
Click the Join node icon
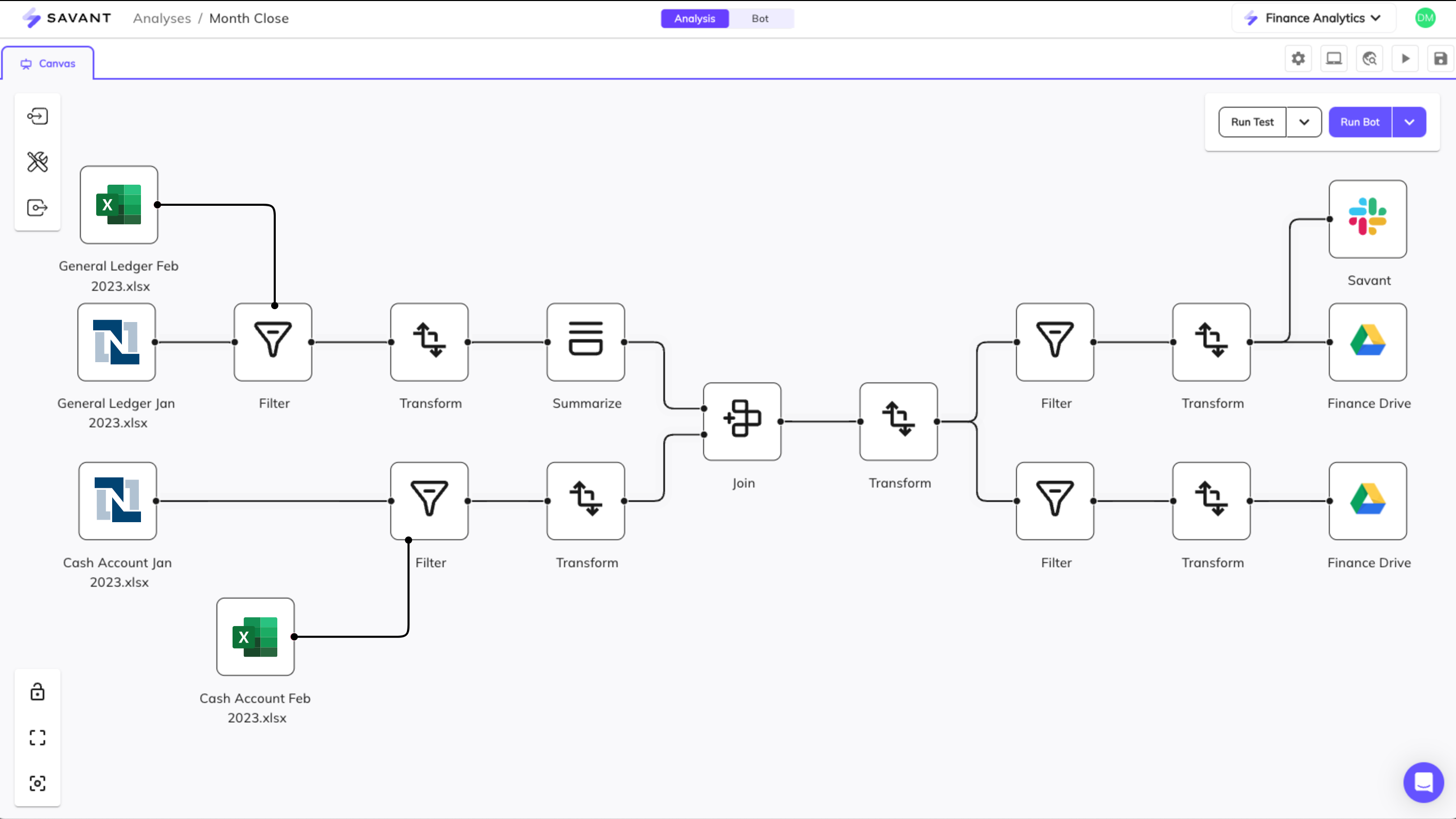tap(742, 421)
